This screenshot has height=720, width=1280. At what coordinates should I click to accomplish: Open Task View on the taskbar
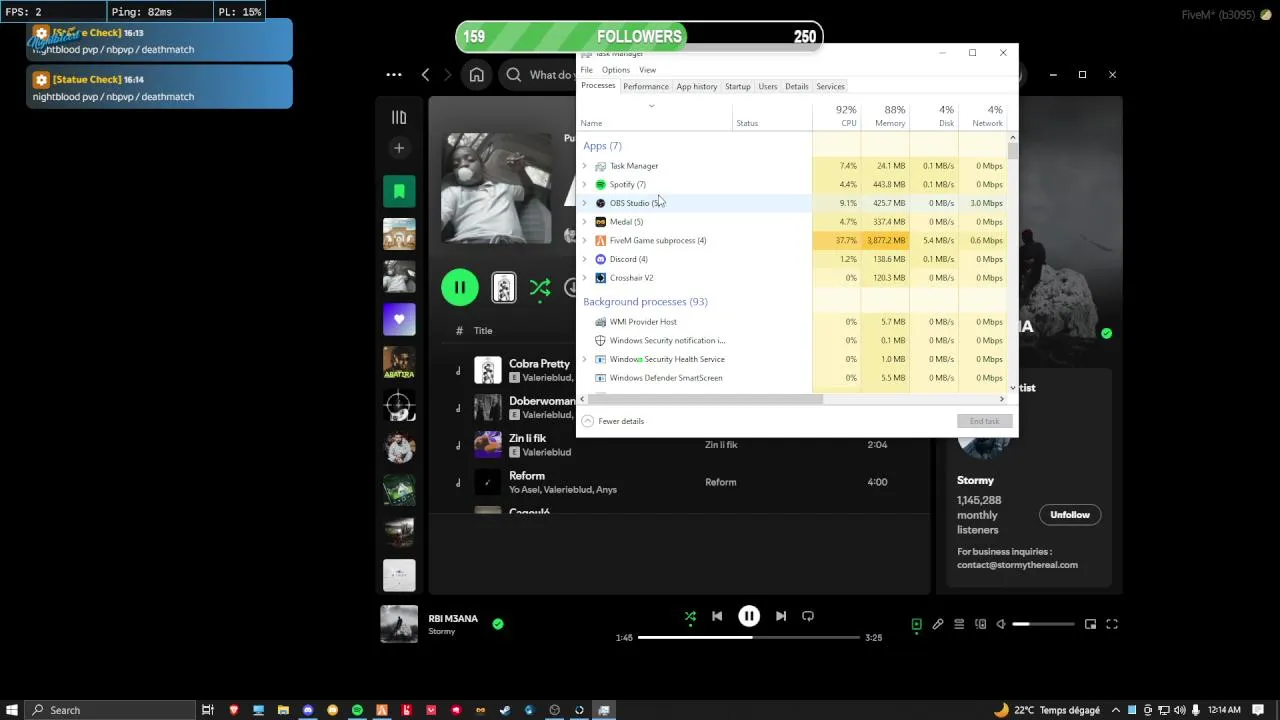208,710
